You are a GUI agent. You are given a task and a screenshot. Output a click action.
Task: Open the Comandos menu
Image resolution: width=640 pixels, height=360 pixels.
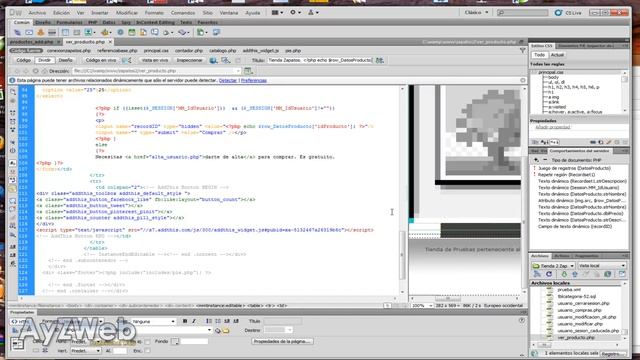pyautogui.click(x=183, y=13)
